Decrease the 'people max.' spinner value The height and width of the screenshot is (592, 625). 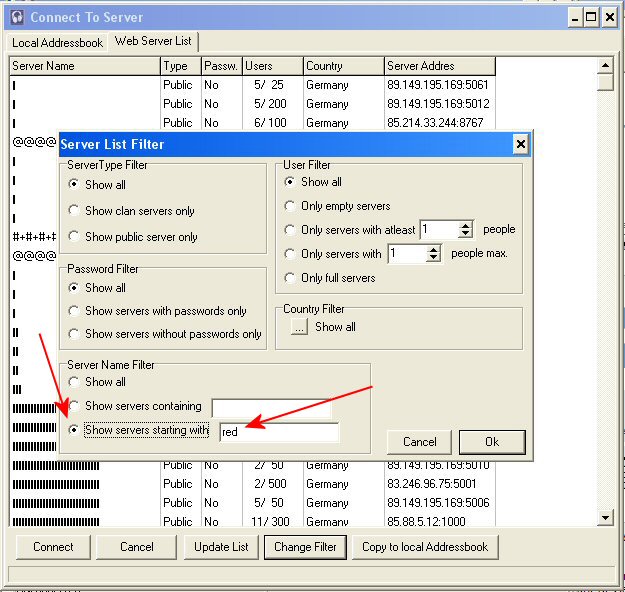click(x=433, y=258)
